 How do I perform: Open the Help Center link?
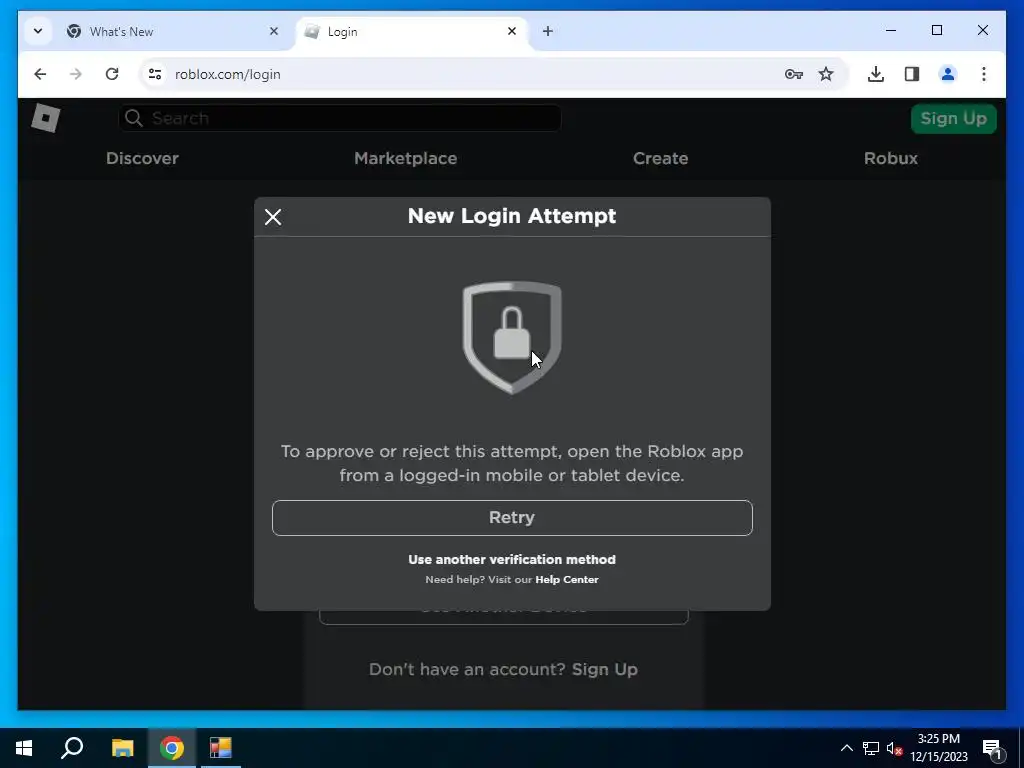point(567,579)
